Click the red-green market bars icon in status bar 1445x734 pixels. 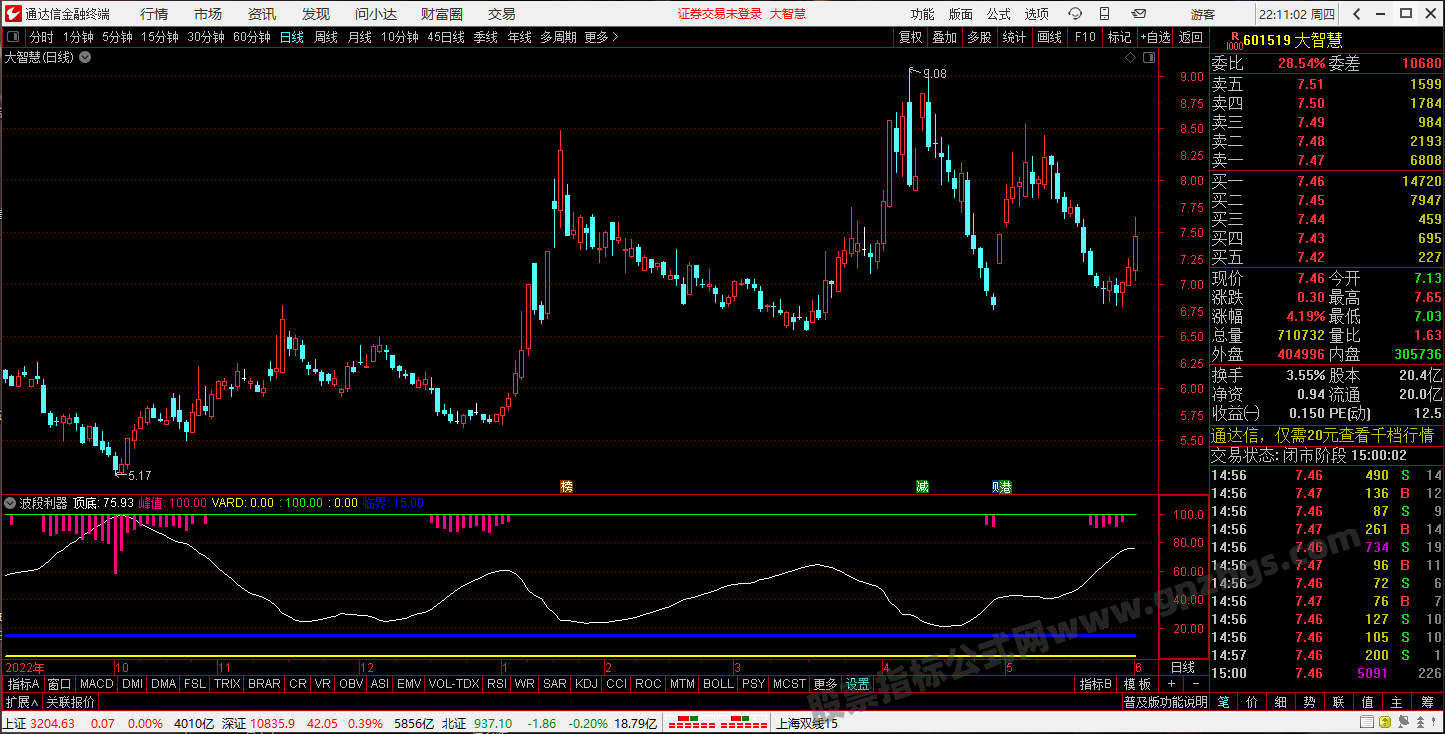[x=688, y=723]
